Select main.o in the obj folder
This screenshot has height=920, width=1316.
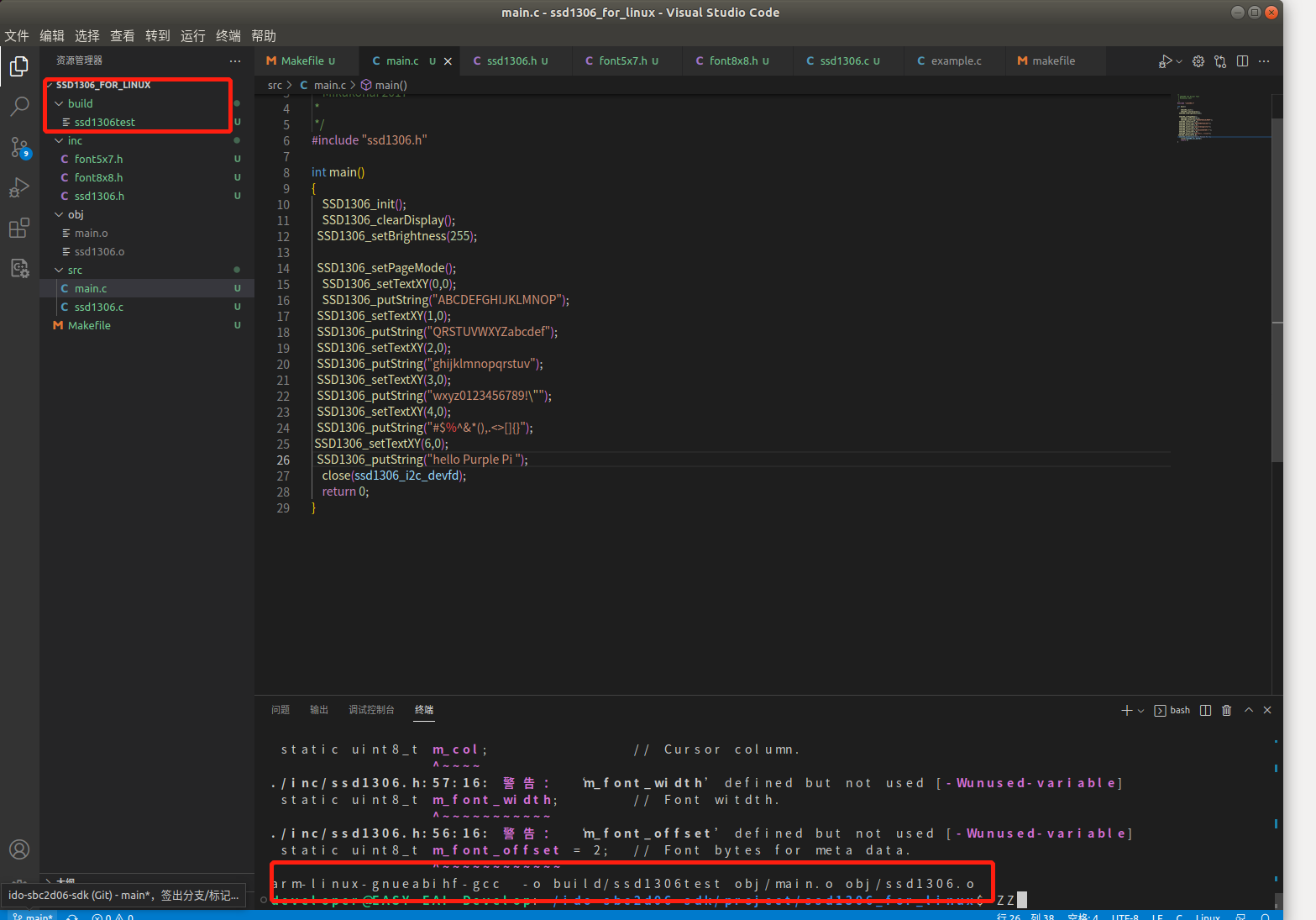click(147, 233)
